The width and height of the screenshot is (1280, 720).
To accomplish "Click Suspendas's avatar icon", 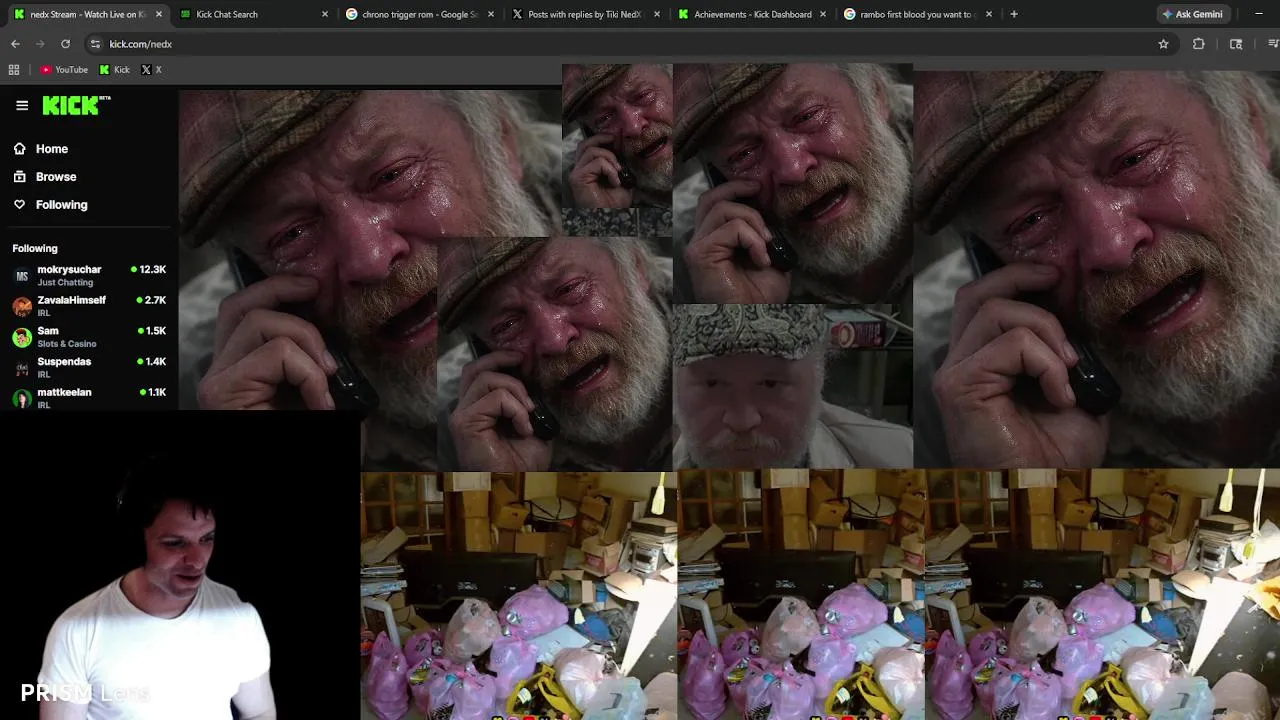I will 22,368.
